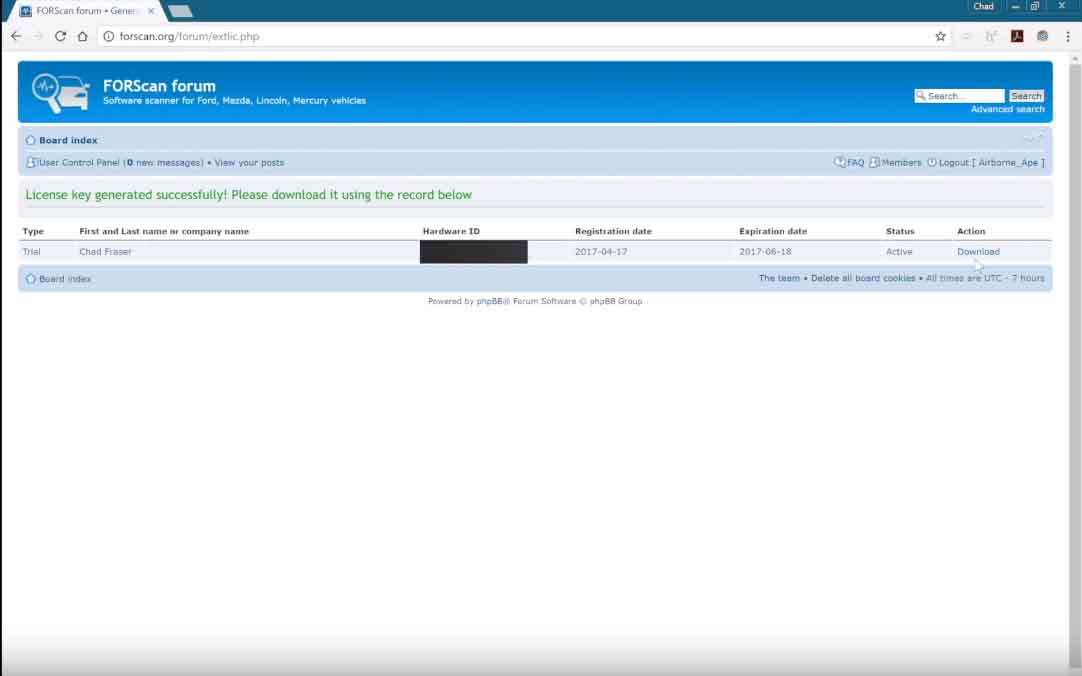
Task: Select the FORScan forum browser tab
Action: (86, 11)
